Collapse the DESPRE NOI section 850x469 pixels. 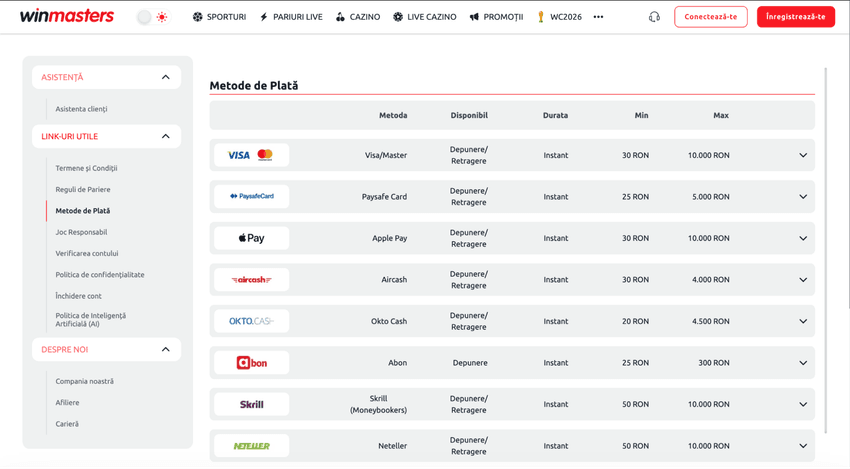point(165,349)
